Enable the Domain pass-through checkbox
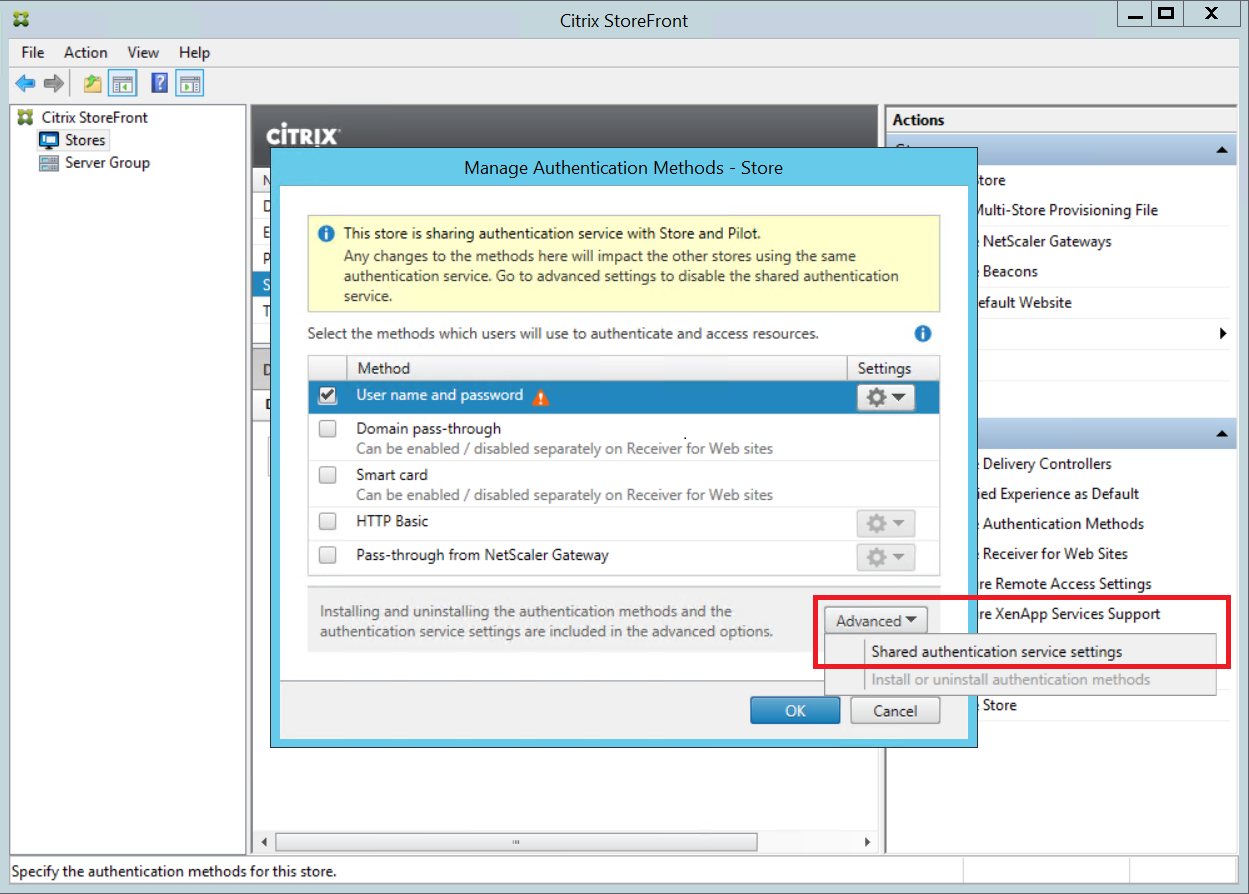Image resolution: width=1249 pixels, height=894 pixels. coord(327,429)
